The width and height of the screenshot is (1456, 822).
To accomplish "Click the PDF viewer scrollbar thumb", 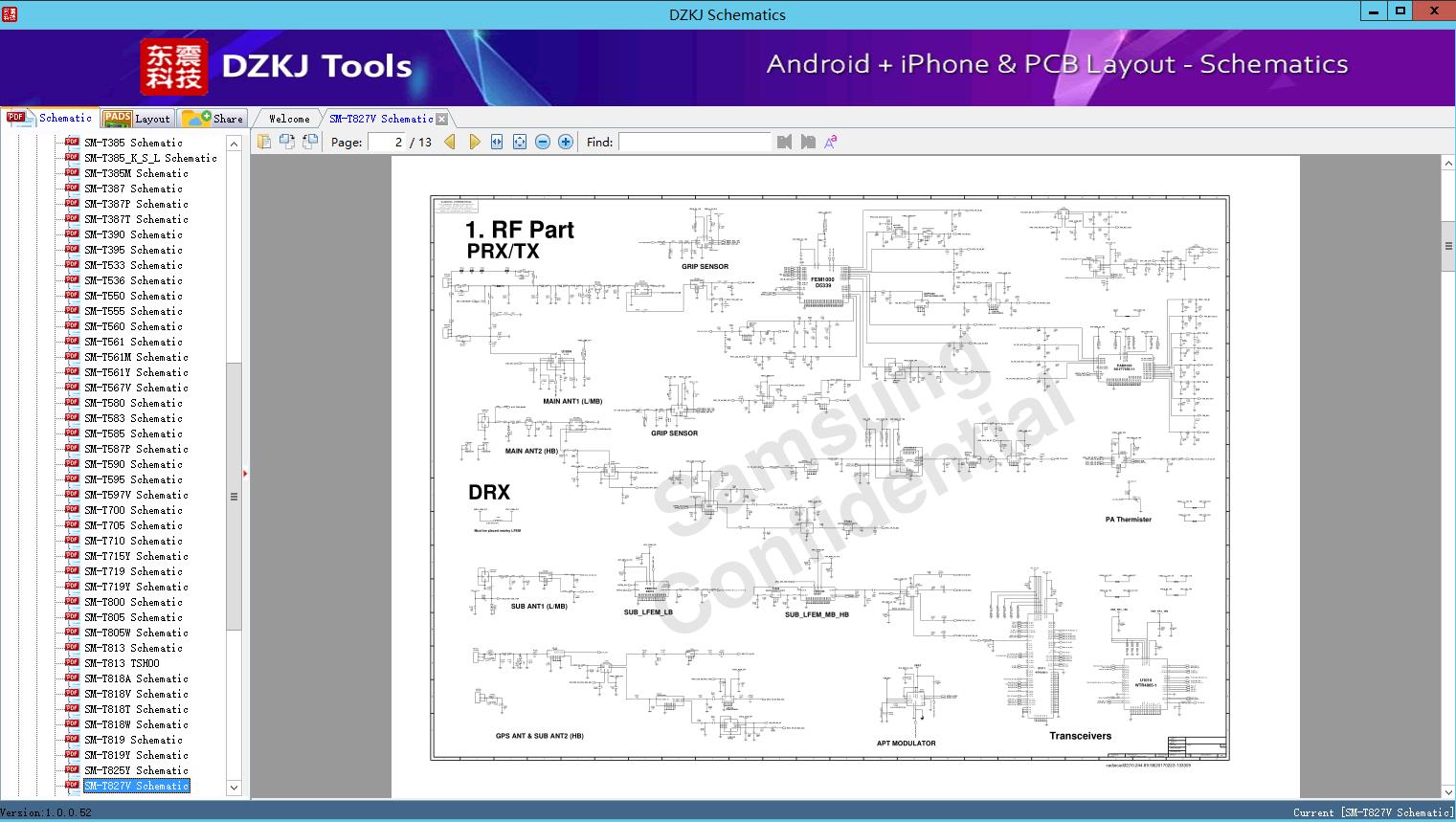I will coord(1448,246).
